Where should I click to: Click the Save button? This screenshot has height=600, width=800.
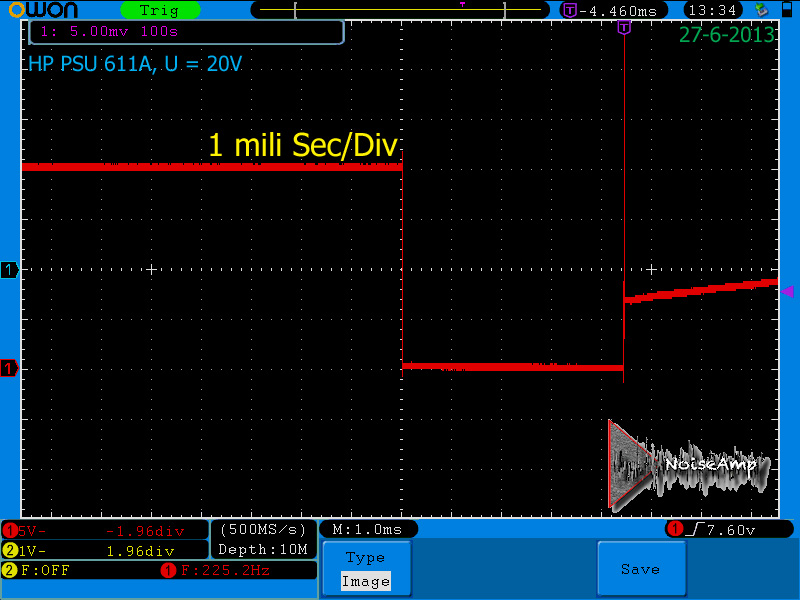click(641, 568)
